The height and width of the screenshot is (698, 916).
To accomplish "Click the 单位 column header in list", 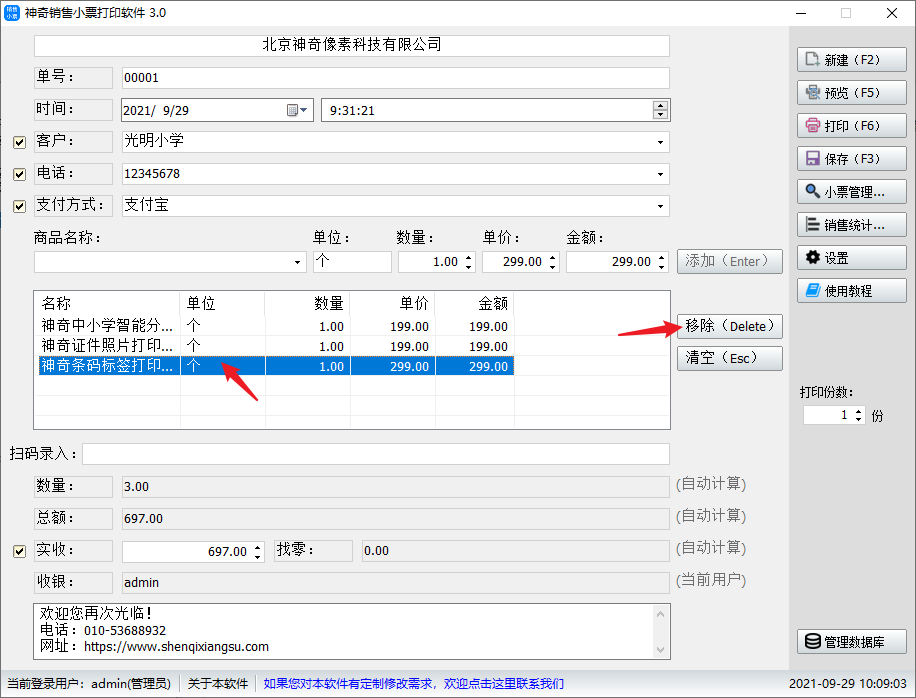I will (x=222, y=303).
